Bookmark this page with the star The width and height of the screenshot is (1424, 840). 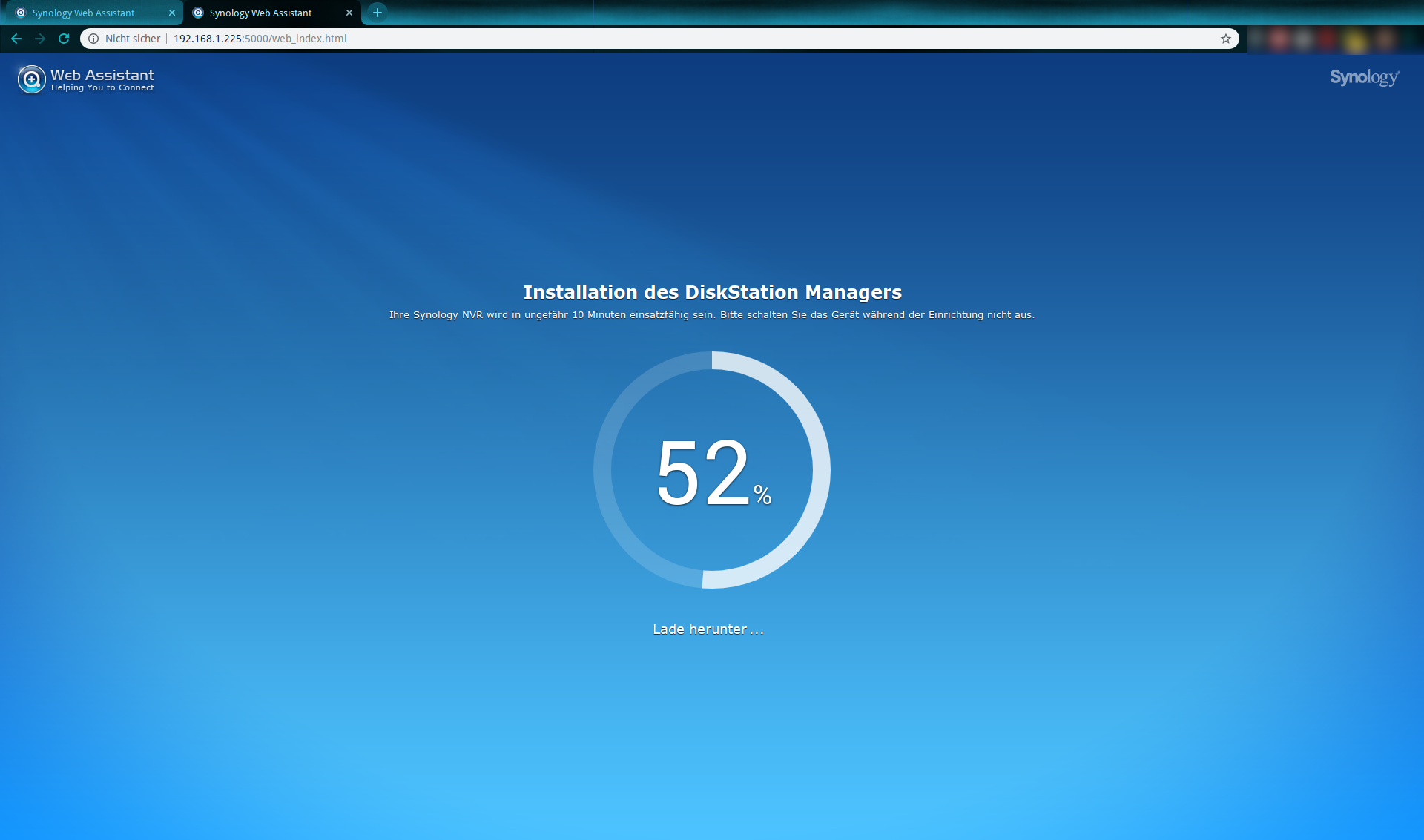pyautogui.click(x=1226, y=39)
